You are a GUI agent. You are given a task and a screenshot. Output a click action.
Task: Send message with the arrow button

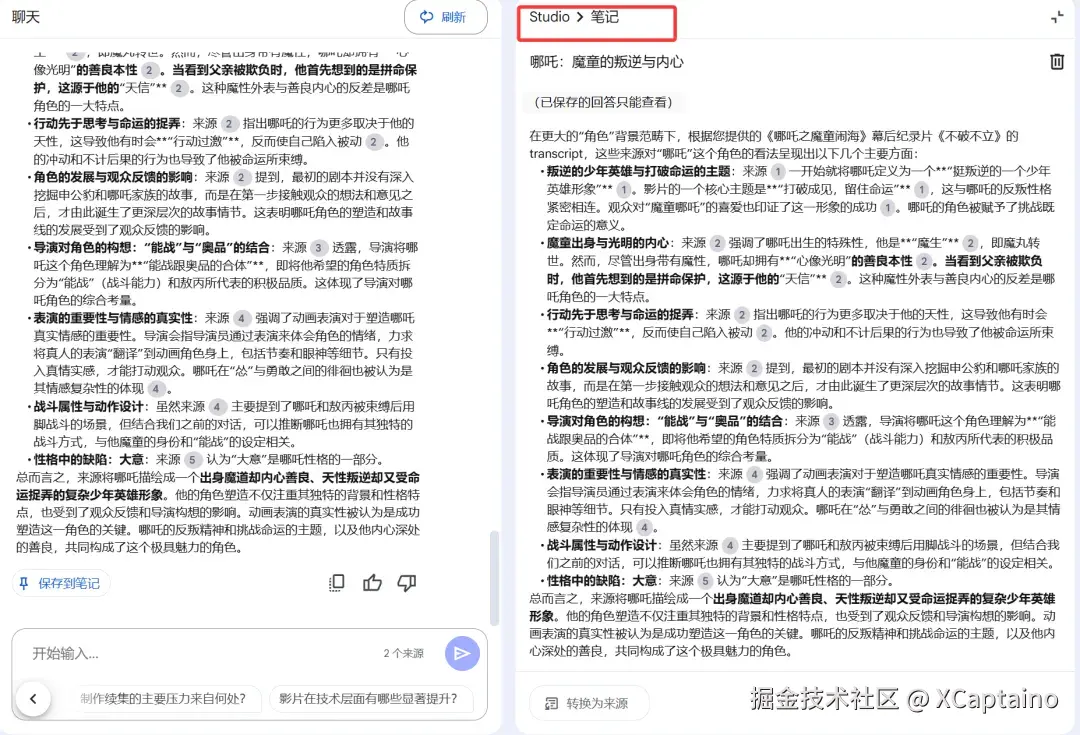[x=461, y=653]
